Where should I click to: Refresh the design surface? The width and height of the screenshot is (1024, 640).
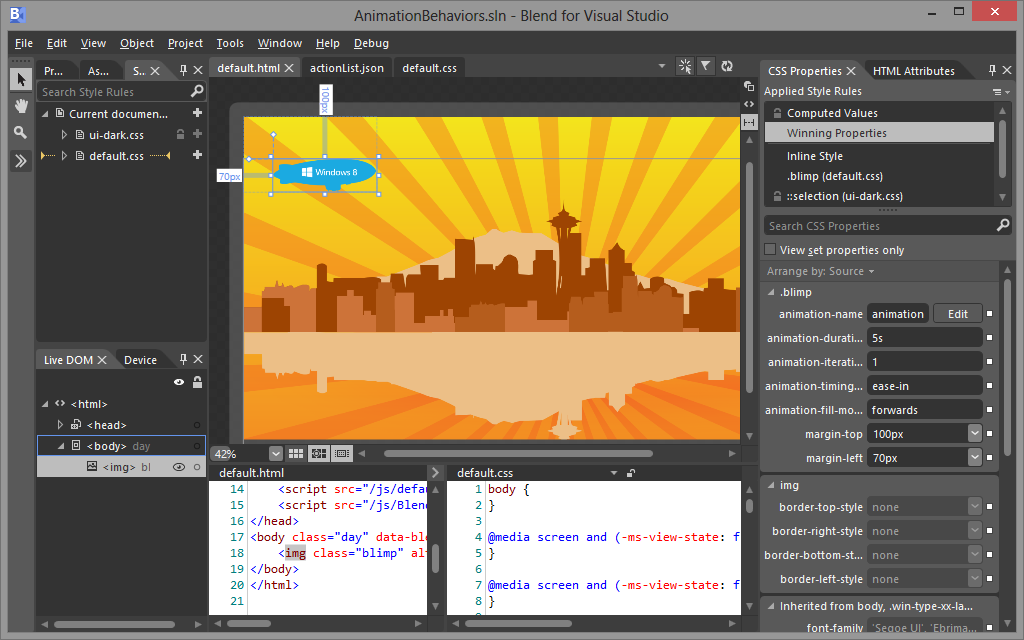(x=727, y=66)
